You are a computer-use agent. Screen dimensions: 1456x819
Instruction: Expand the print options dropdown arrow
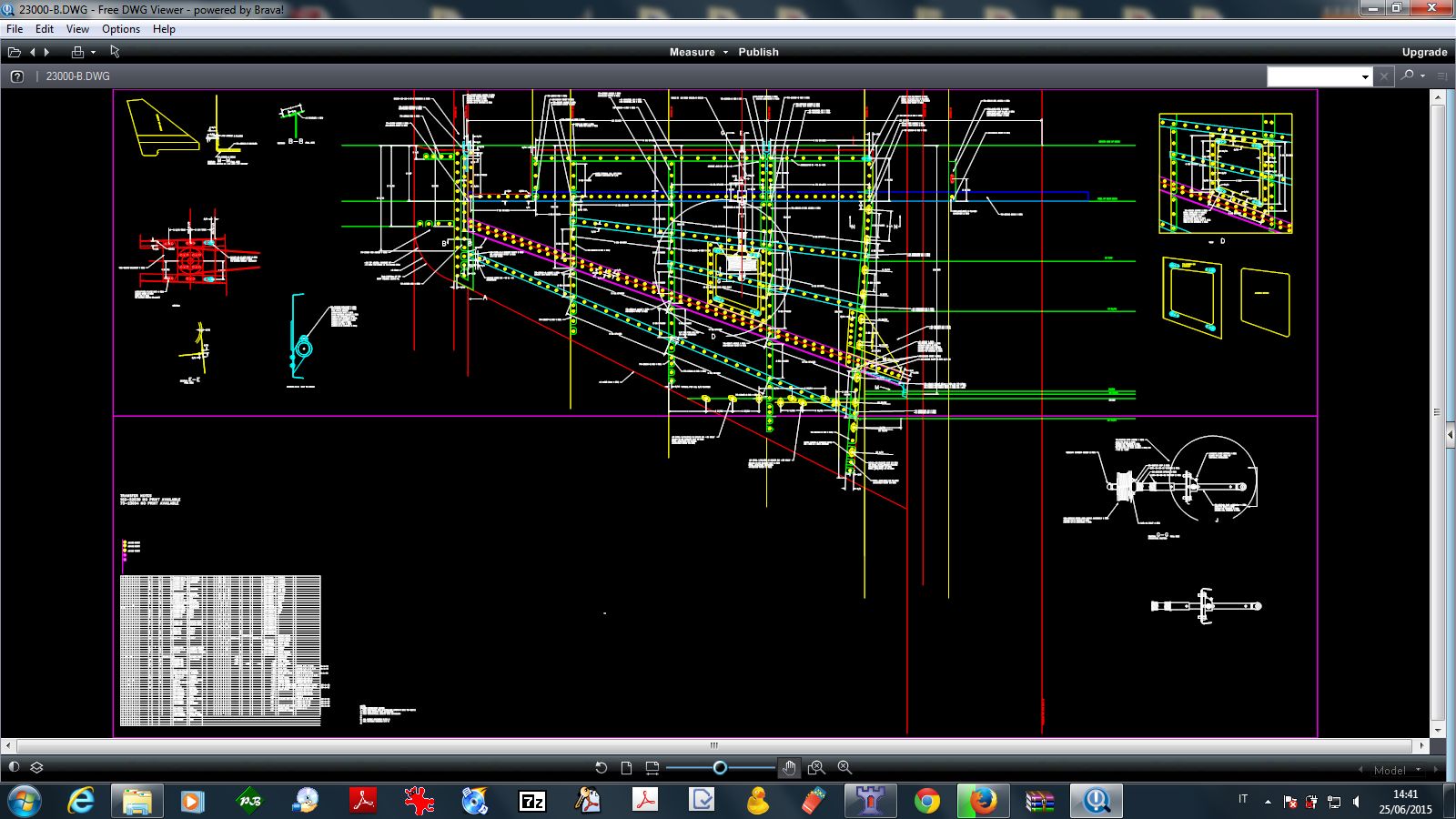point(93,53)
